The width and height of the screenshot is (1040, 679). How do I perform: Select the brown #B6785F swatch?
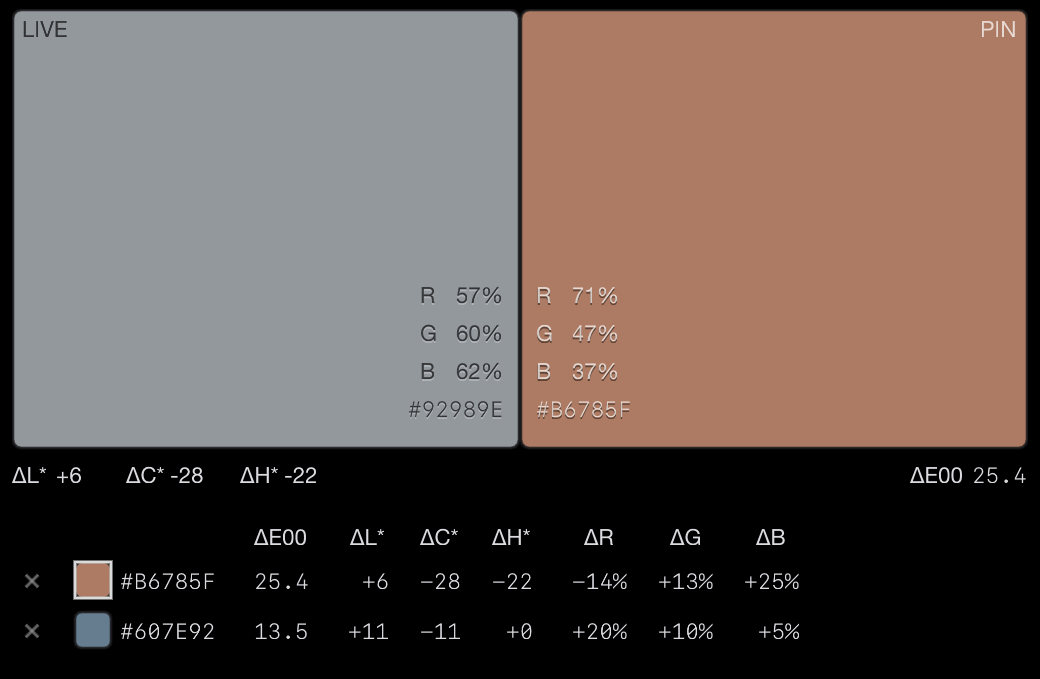click(93, 580)
